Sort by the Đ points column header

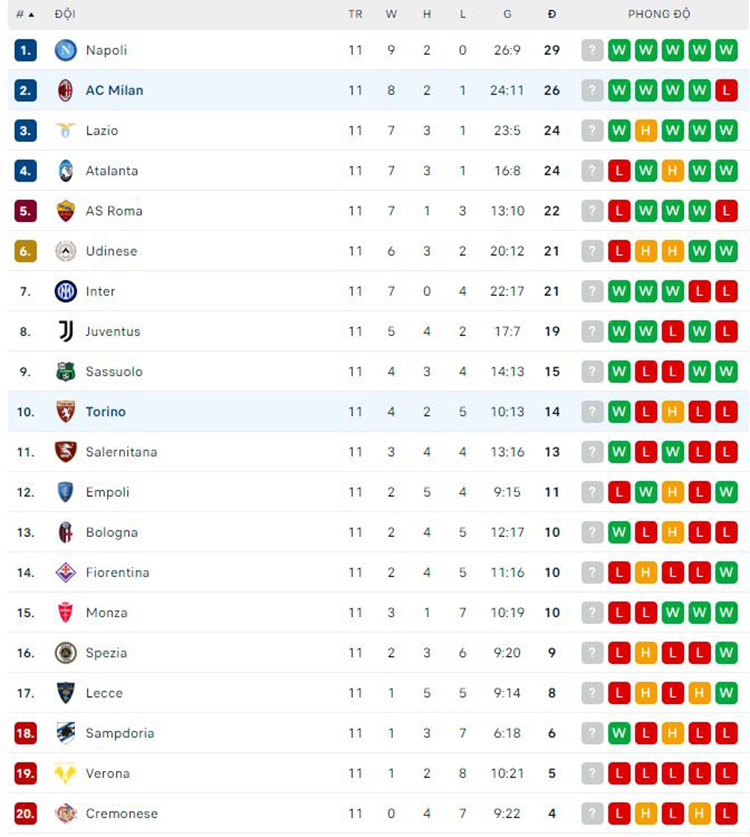pyautogui.click(x=552, y=15)
